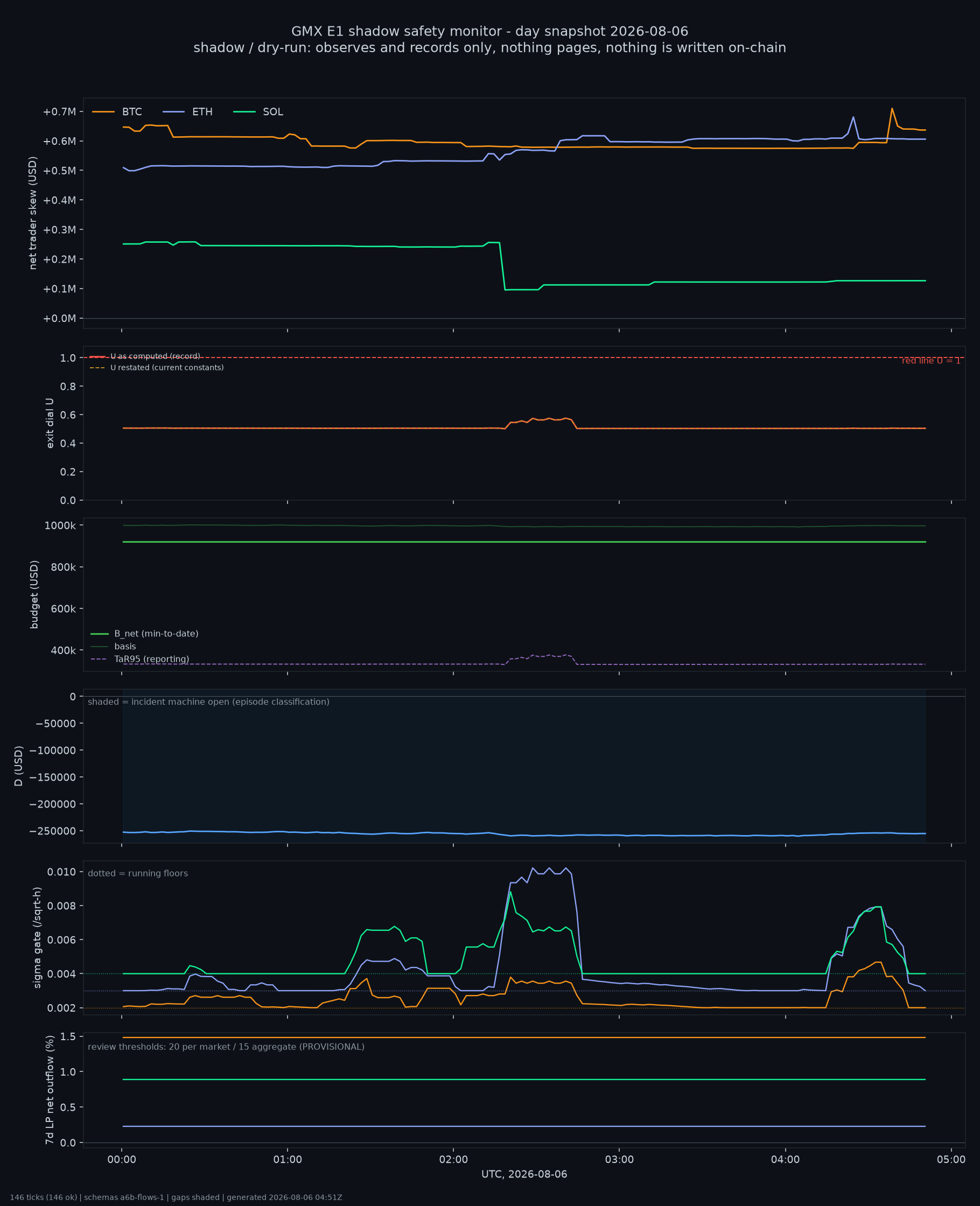Click the +0.6M skew tick label
The height and width of the screenshot is (1206, 980).
59,141
